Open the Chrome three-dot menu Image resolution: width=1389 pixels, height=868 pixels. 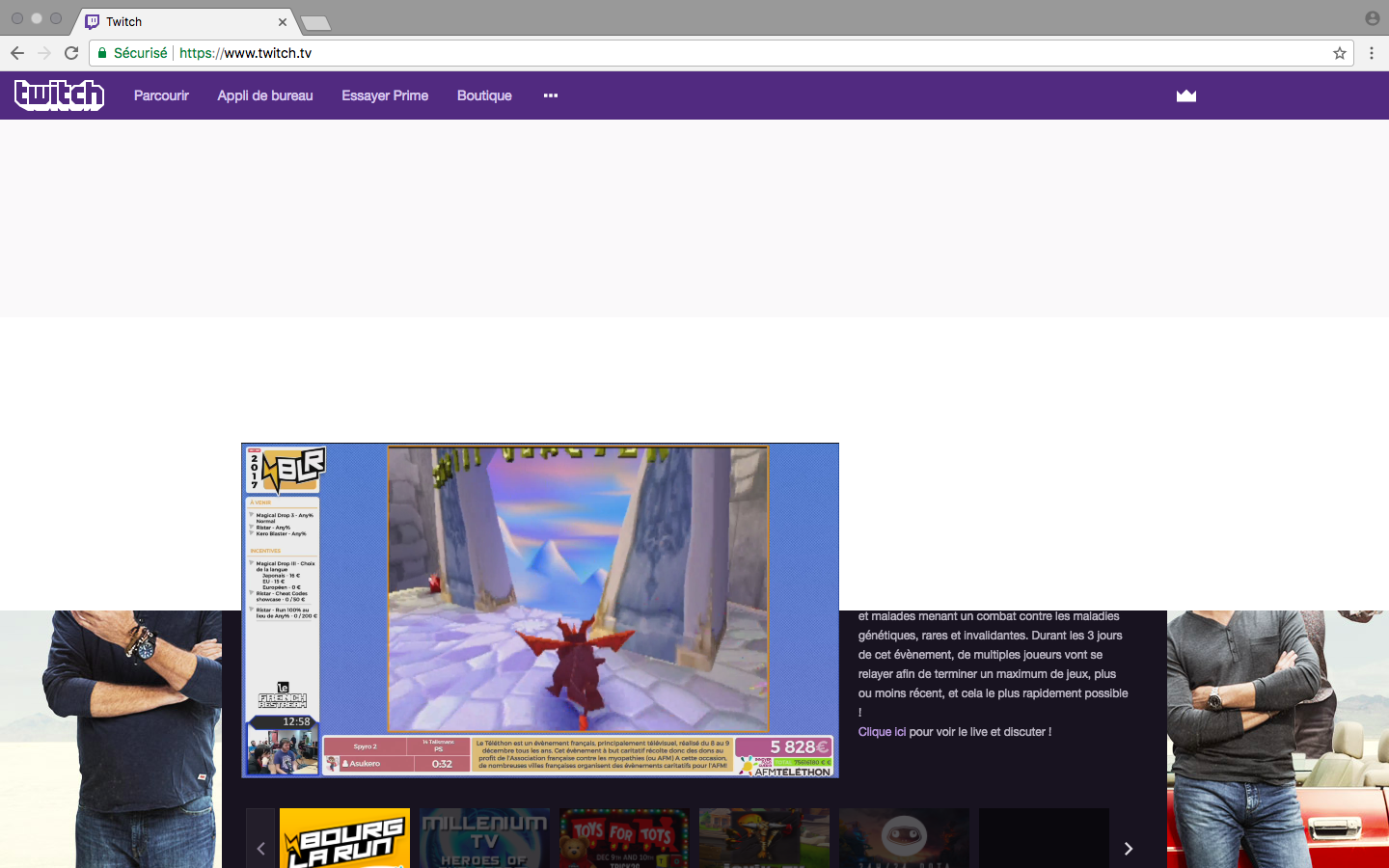coord(1372,53)
